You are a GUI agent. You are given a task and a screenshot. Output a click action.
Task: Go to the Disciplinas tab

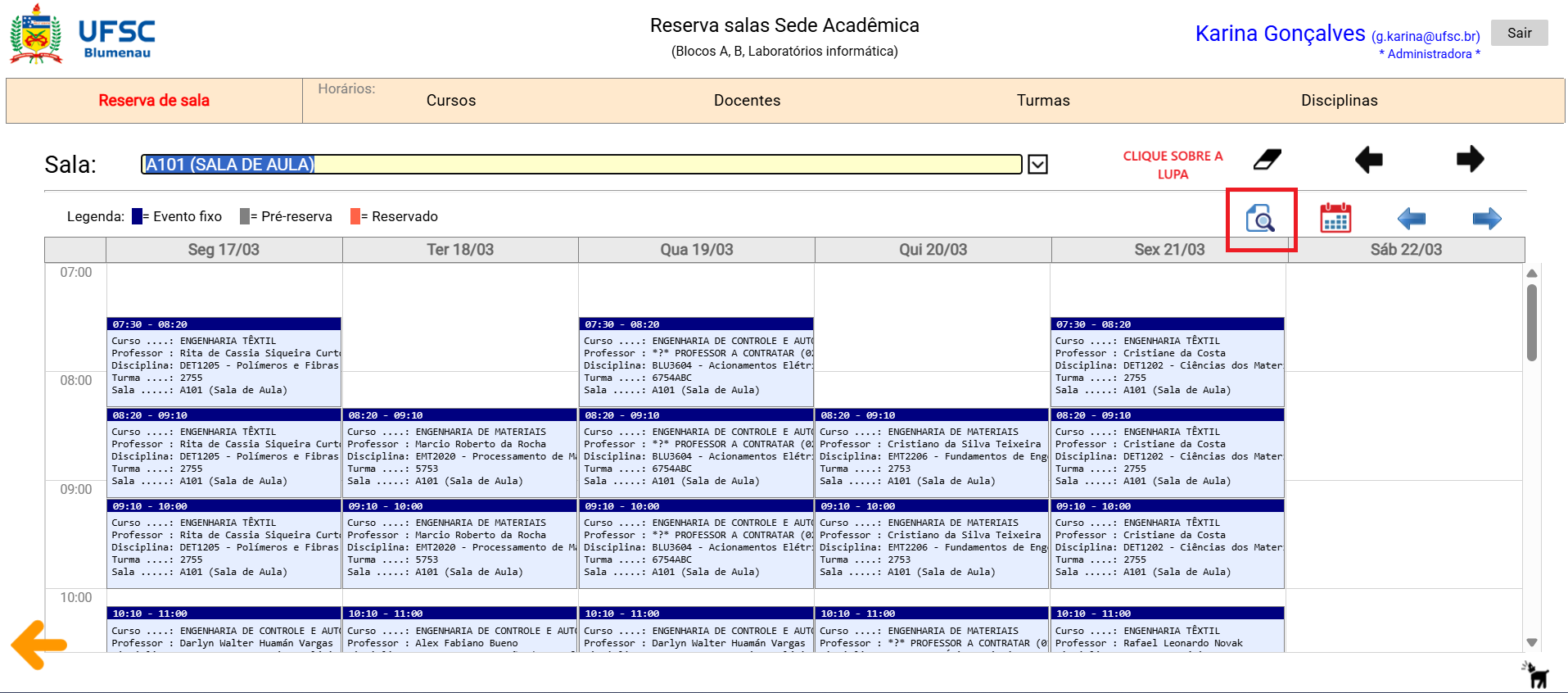click(x=1339, y=101)
